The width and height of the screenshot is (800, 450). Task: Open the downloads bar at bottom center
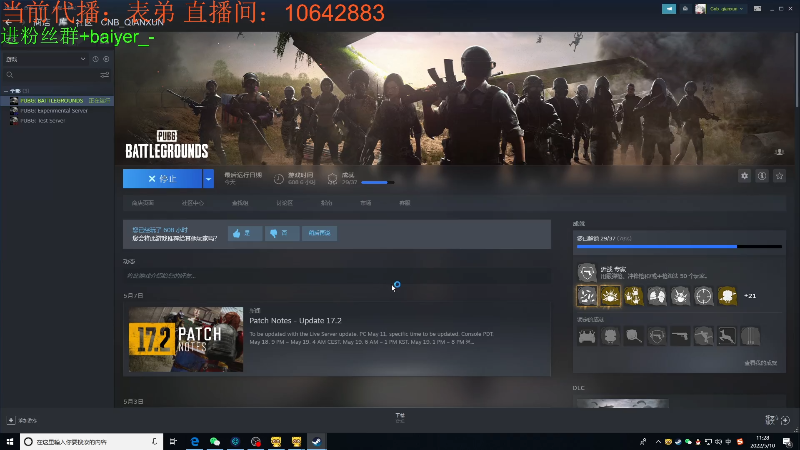[400, 418]
